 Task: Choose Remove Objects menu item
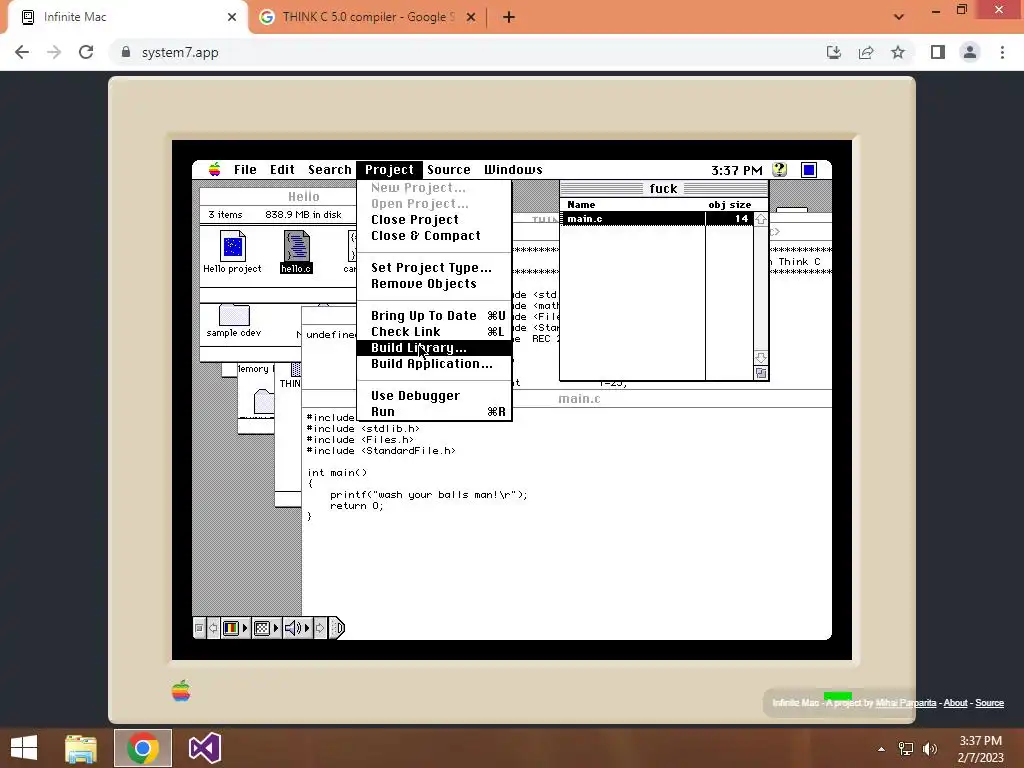point(434,284)
